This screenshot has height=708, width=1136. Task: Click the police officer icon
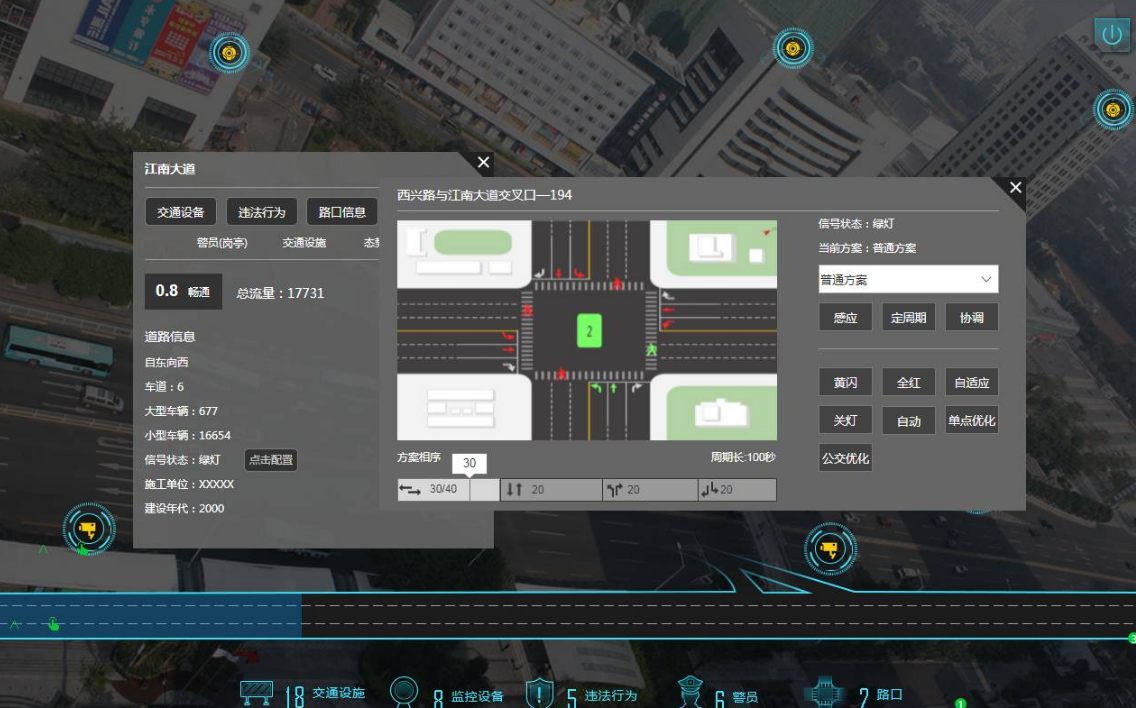(x=690, y=692)
